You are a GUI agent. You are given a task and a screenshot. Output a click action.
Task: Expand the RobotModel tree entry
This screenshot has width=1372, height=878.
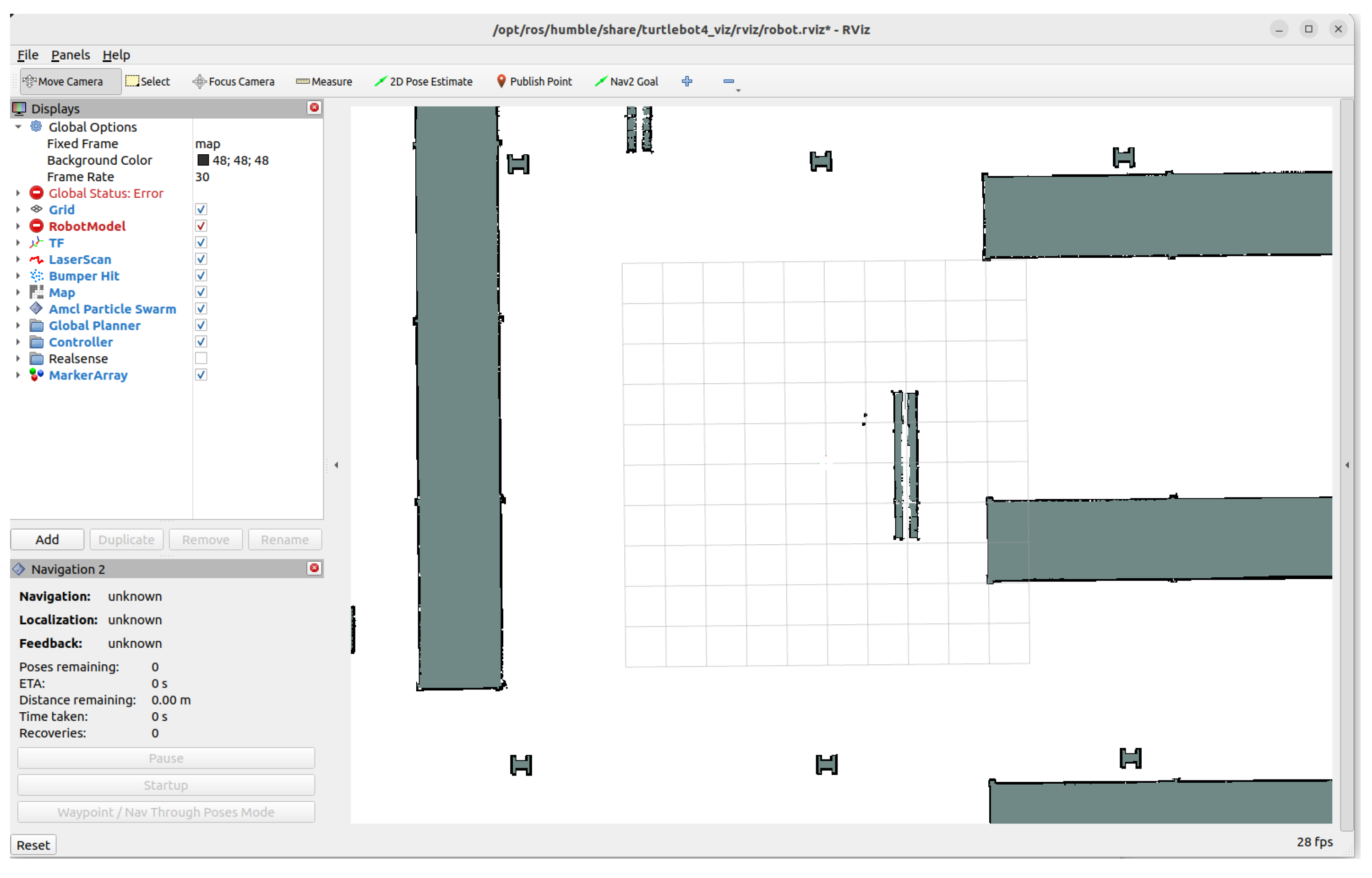[18, 226]
